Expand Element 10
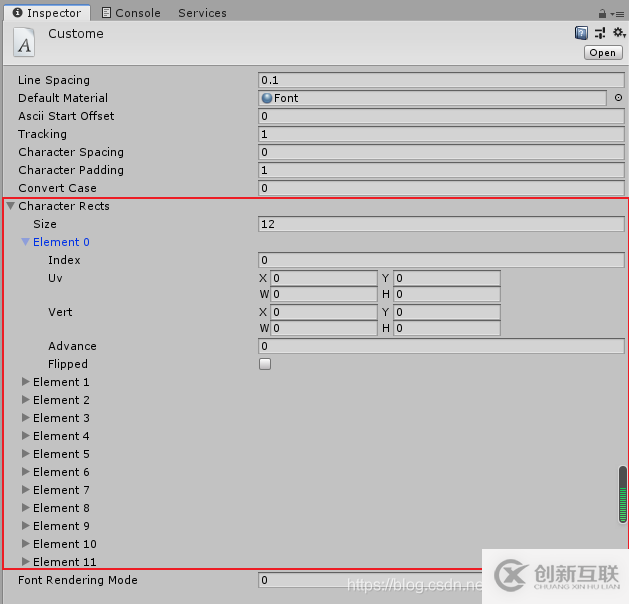 25,543
